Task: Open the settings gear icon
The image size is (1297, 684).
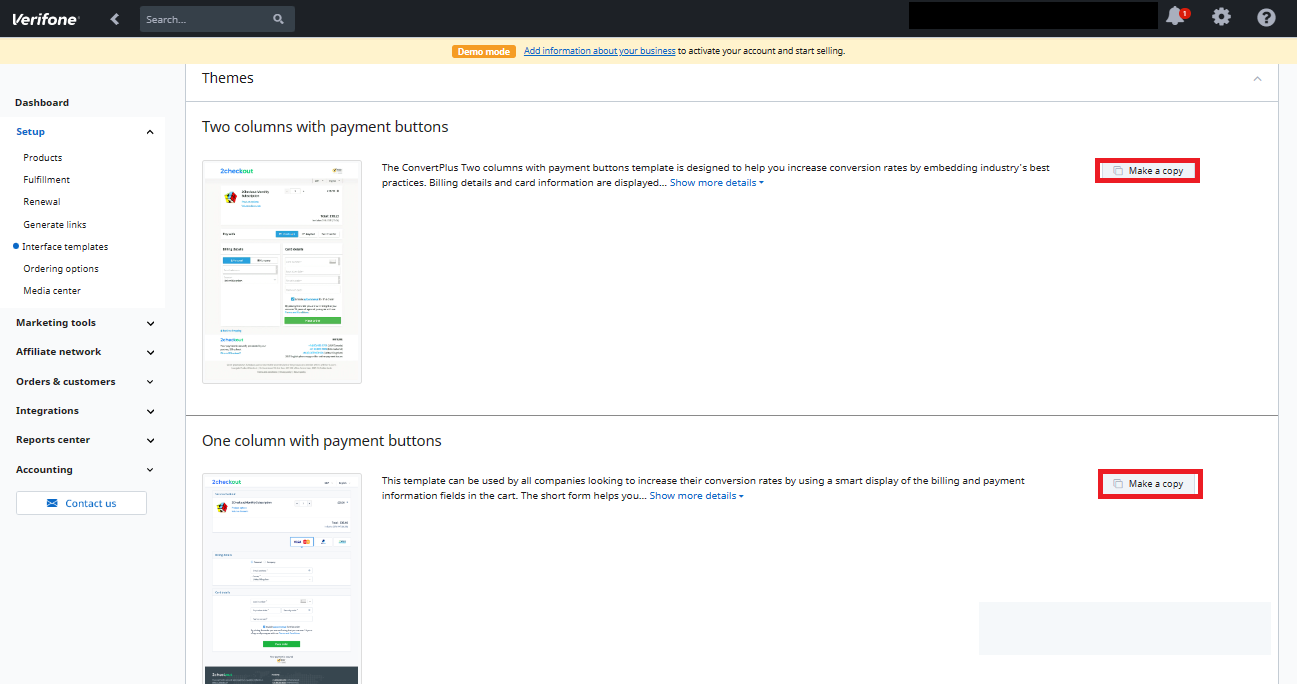Action: (x=1221, y=17)
